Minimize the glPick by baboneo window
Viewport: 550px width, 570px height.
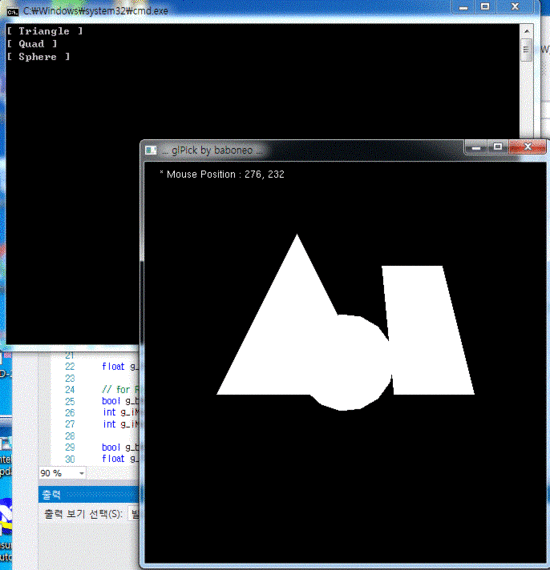point(476,147)
